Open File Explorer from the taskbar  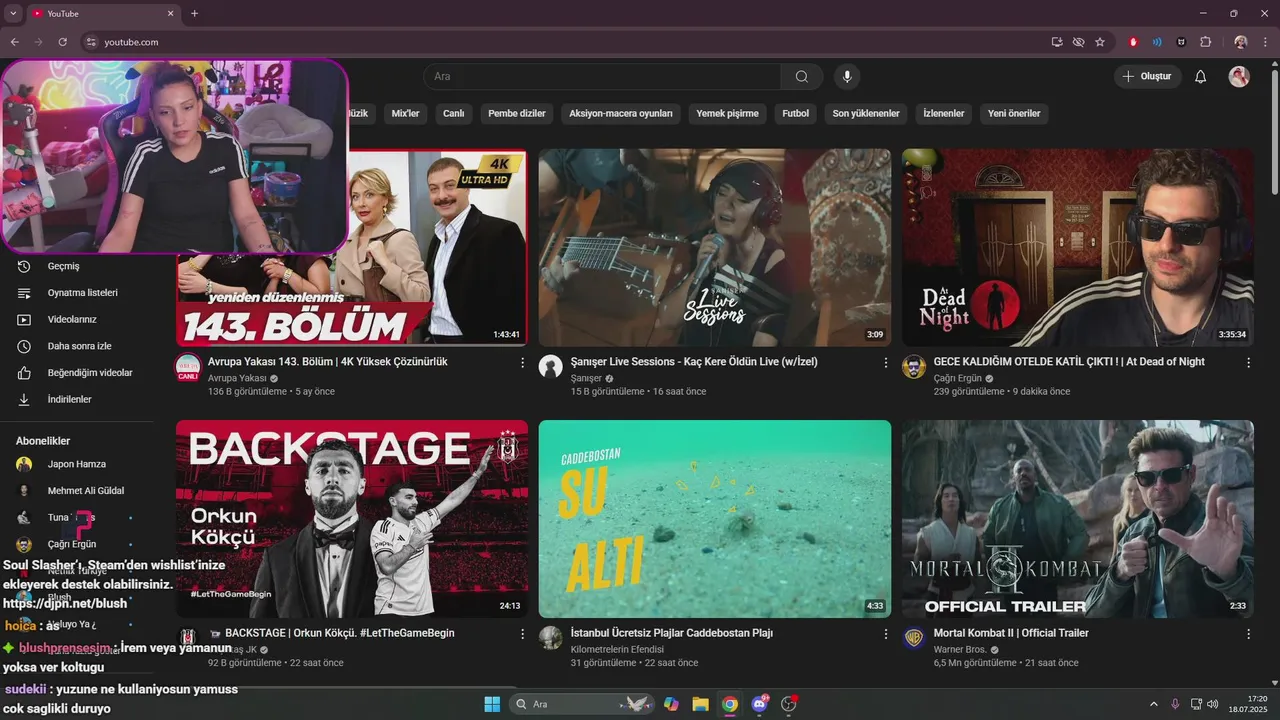(700, 704)
